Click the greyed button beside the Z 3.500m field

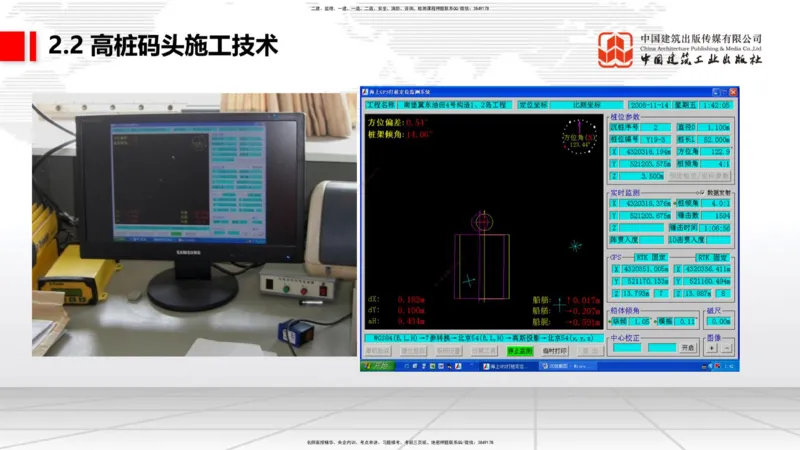pos(699,176)
